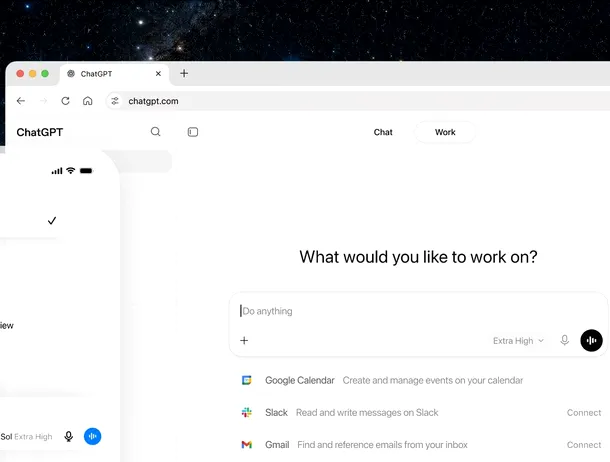
Task: Click the browser forward arrow
Action: [x=43, y=101]
